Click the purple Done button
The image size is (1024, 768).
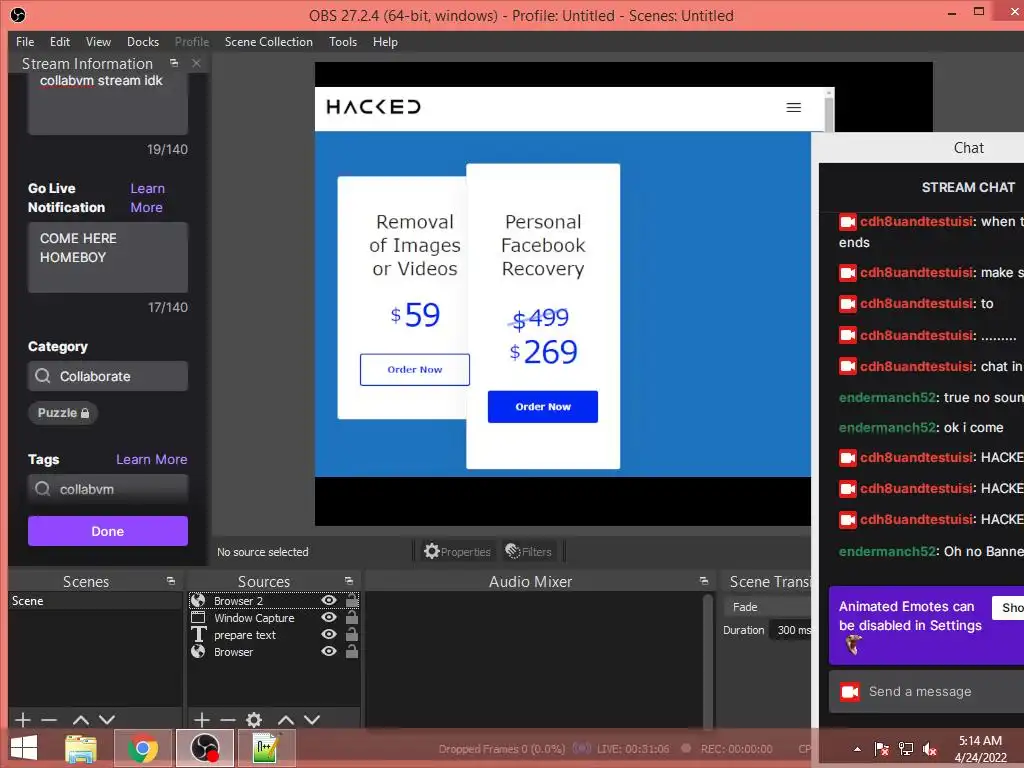[108, 531]
